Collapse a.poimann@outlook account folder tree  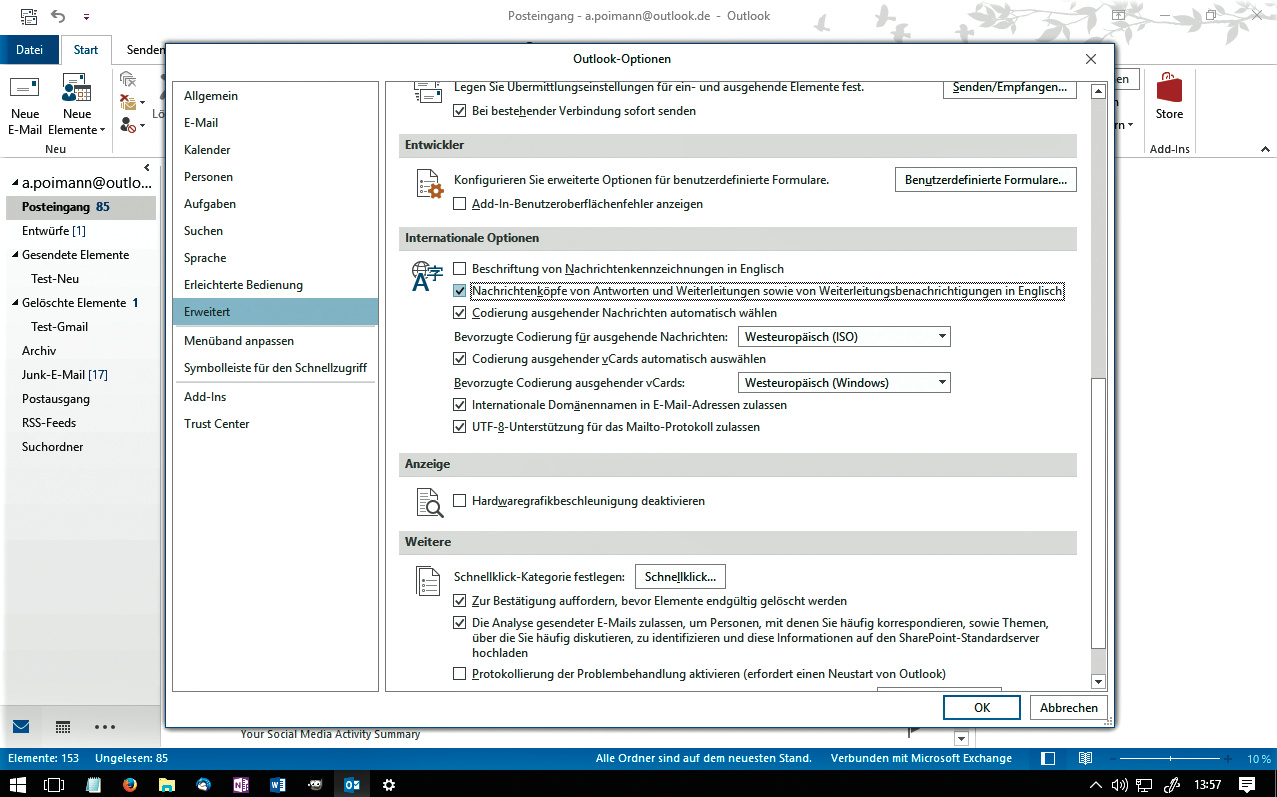15,183
